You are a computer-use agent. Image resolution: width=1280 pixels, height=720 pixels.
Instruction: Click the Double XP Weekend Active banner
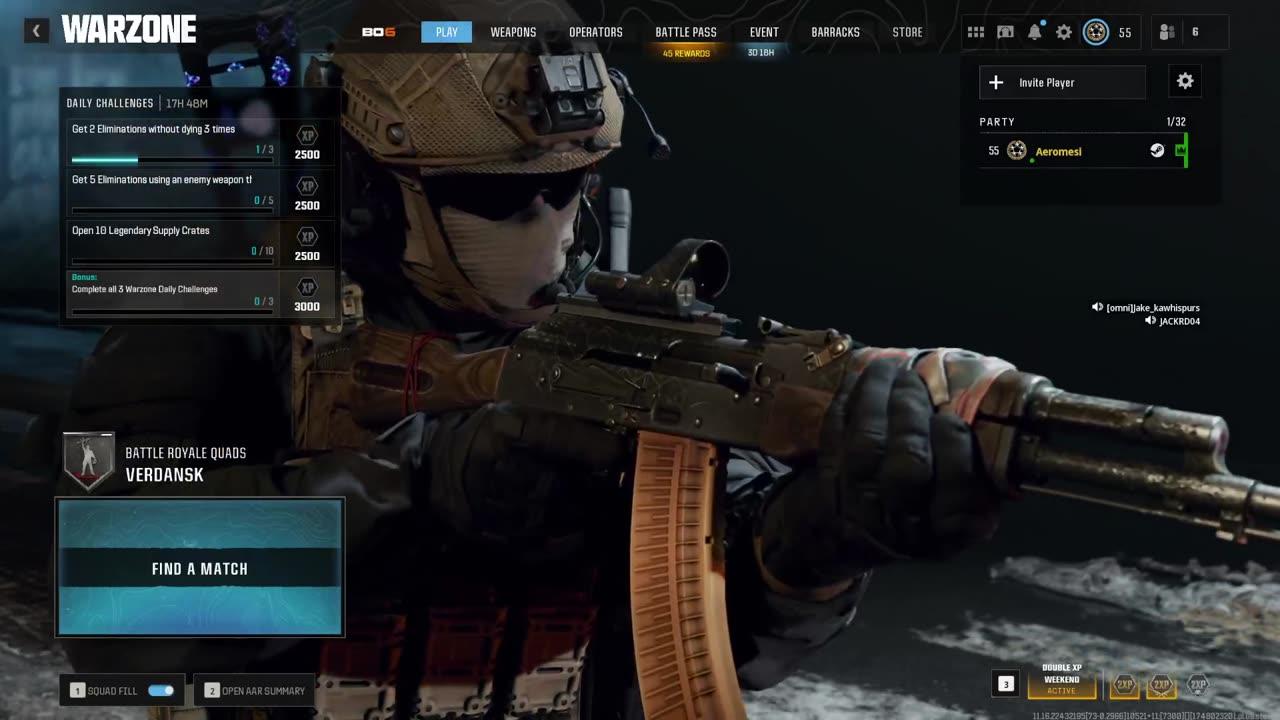1062,680
